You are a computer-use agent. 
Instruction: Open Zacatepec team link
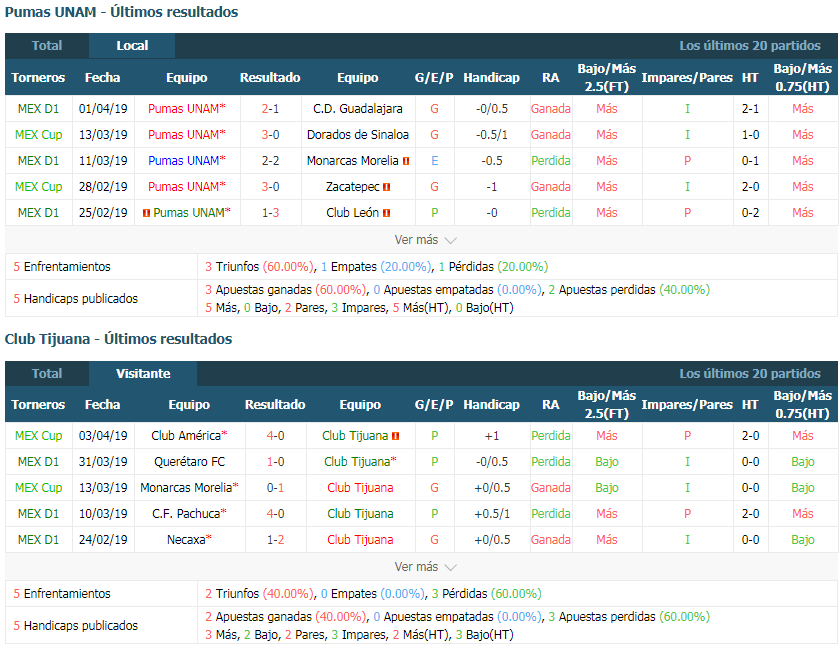pyautogui.click(x=352, y=187)
